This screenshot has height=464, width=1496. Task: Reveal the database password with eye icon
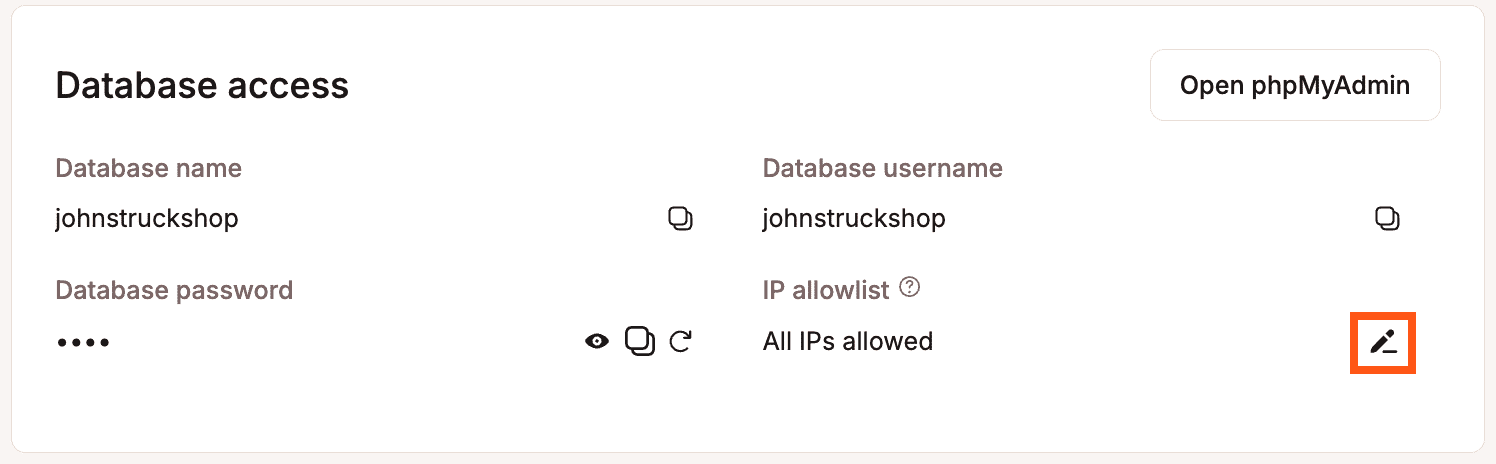[597, 341]
